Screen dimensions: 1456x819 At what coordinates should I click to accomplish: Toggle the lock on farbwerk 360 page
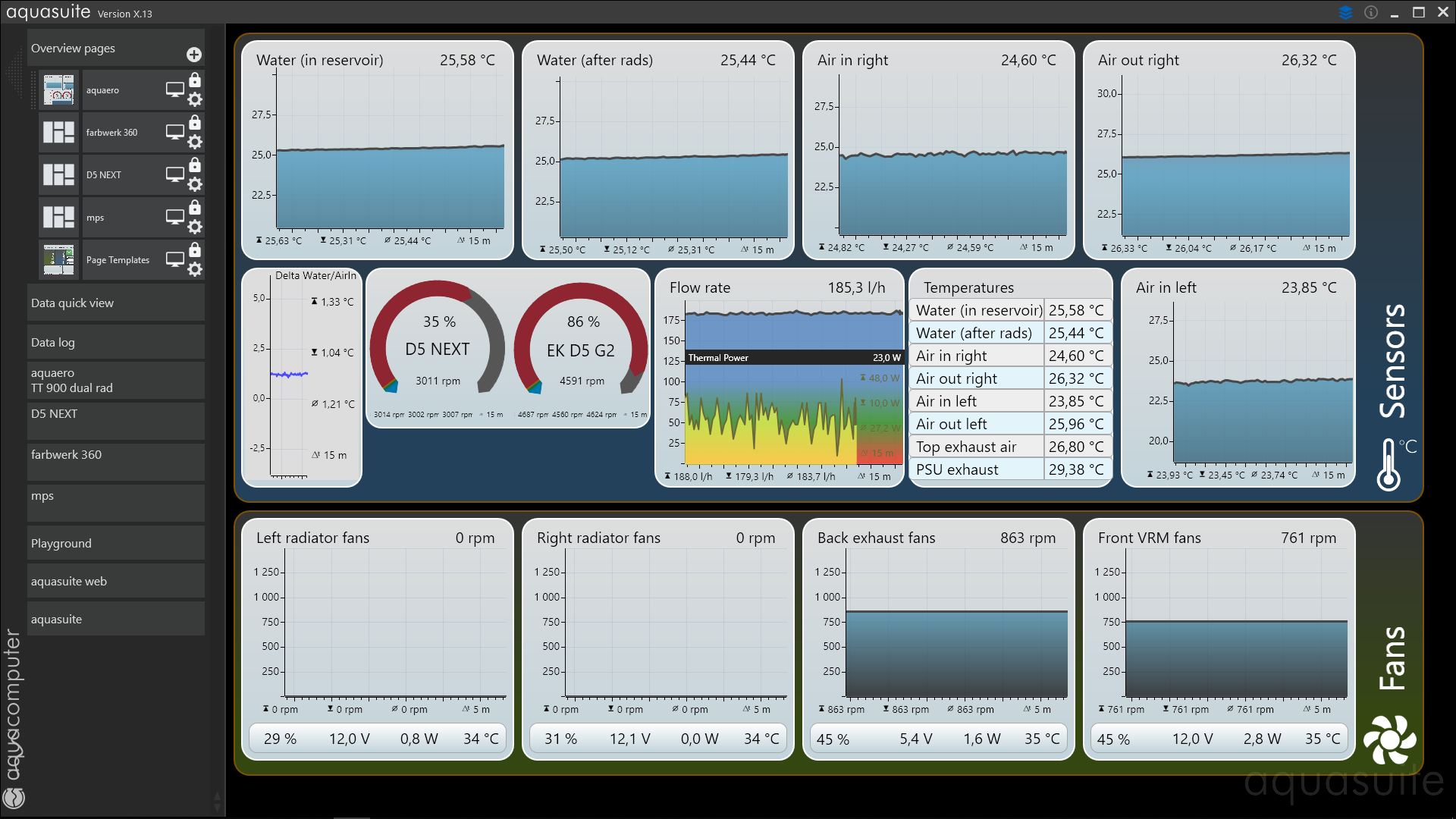pyautogui.click(x=195, y=123)
